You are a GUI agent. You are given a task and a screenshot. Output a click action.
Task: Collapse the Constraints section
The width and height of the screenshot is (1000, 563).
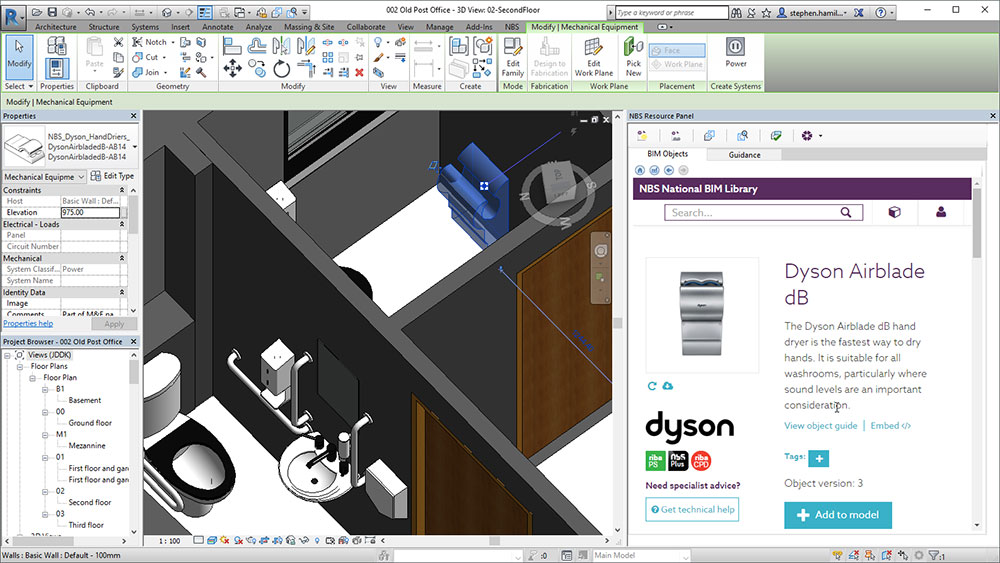tap(122, 190)
